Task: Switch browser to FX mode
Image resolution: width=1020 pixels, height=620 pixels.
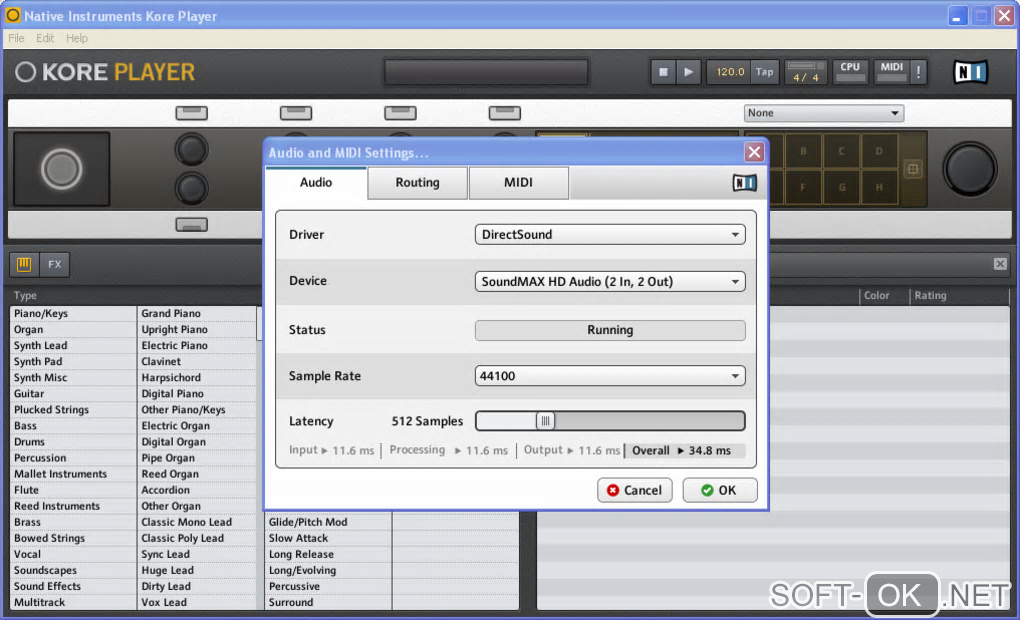Action: [x=55, y=264]
